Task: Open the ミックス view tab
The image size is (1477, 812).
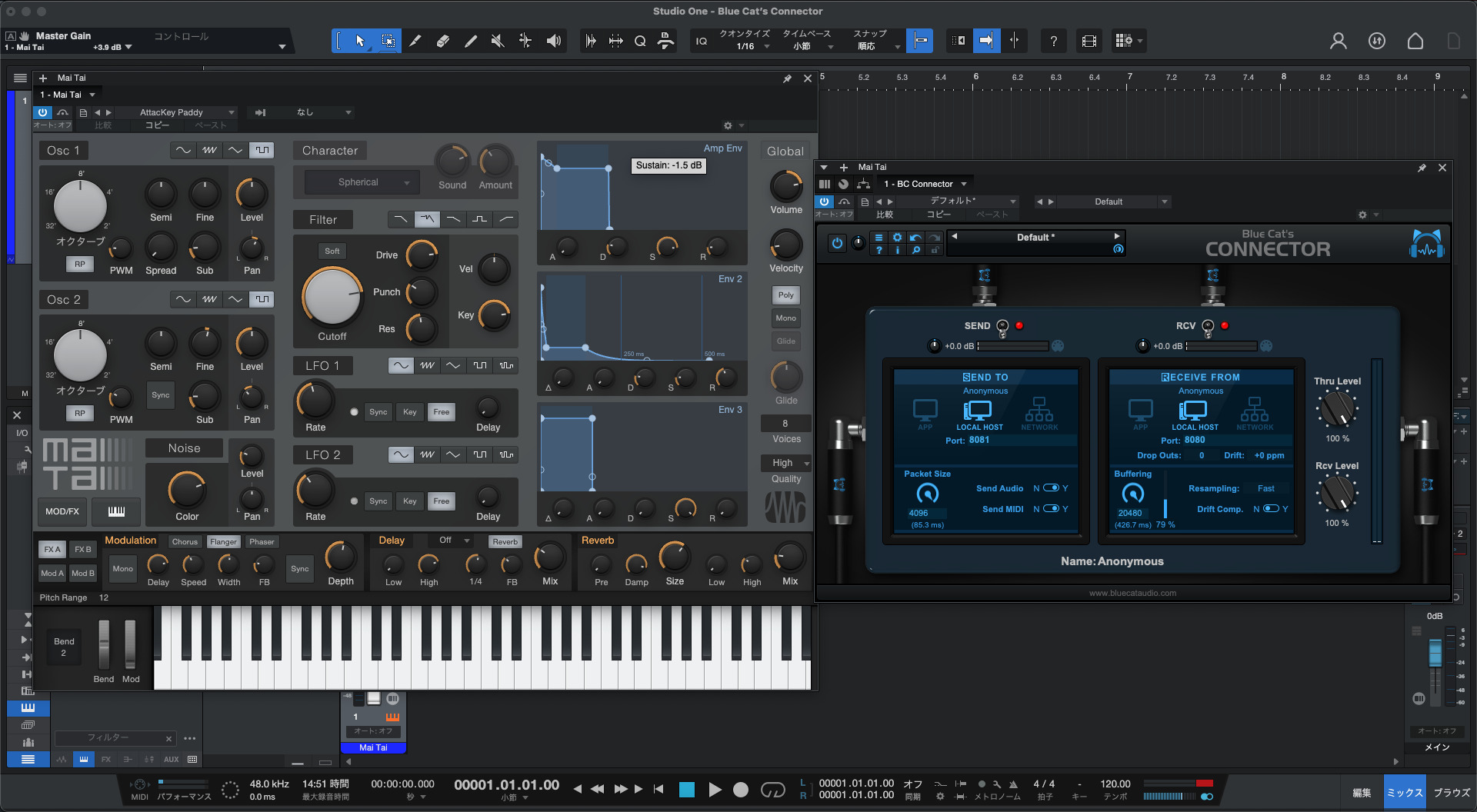Action: click(x=1404, y=792)
